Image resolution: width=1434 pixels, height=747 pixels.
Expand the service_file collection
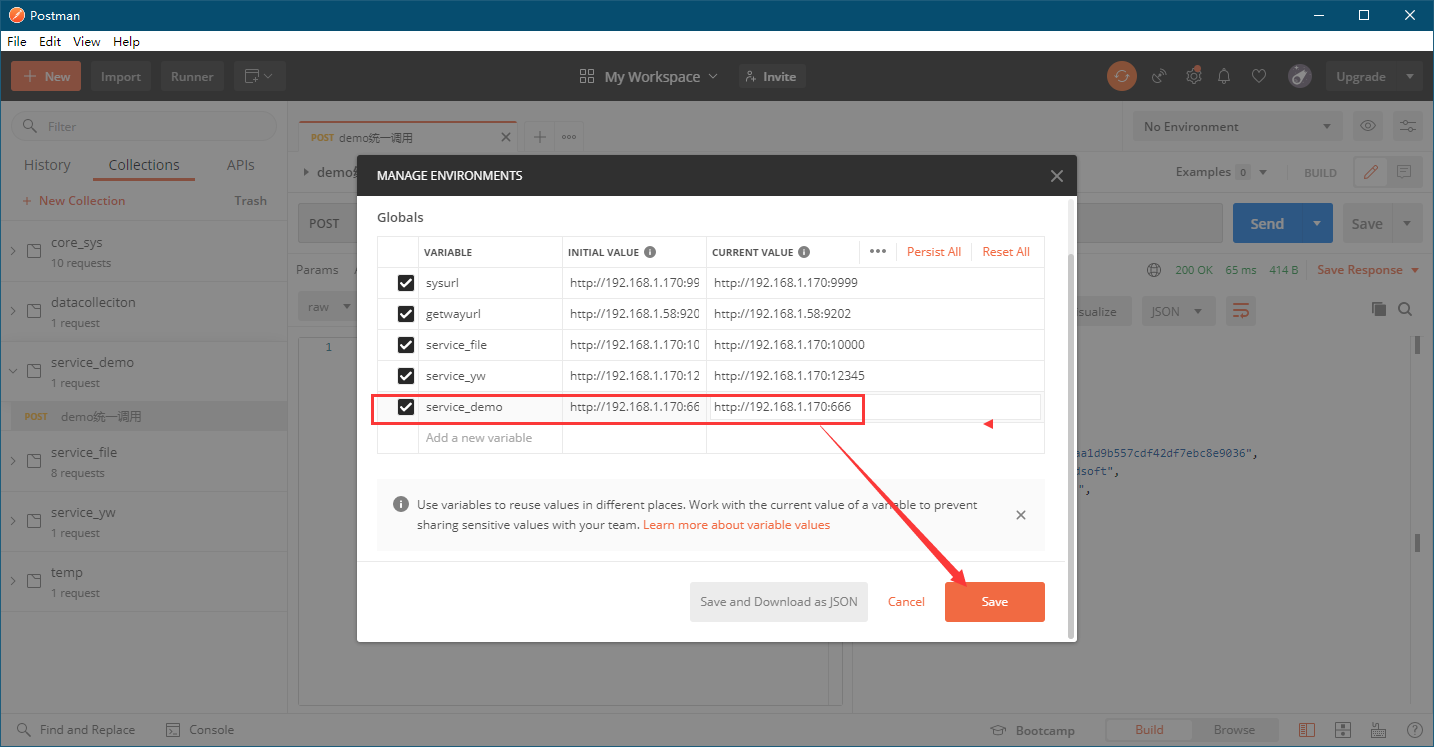coord(13,461)
